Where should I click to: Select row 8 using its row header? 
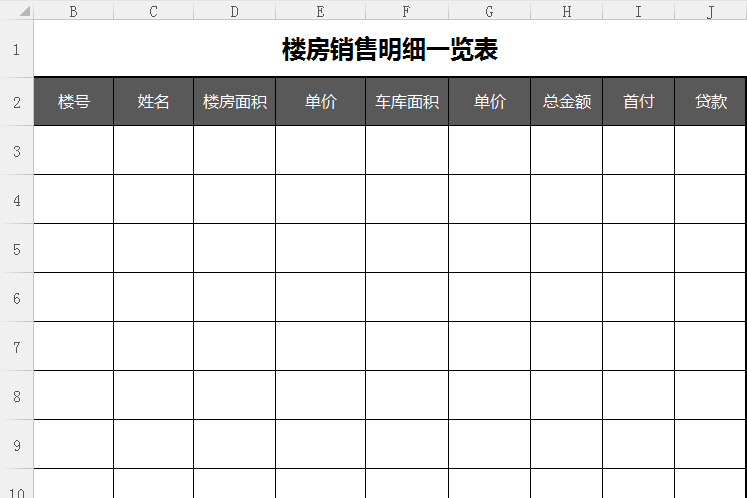pos(16,395)
